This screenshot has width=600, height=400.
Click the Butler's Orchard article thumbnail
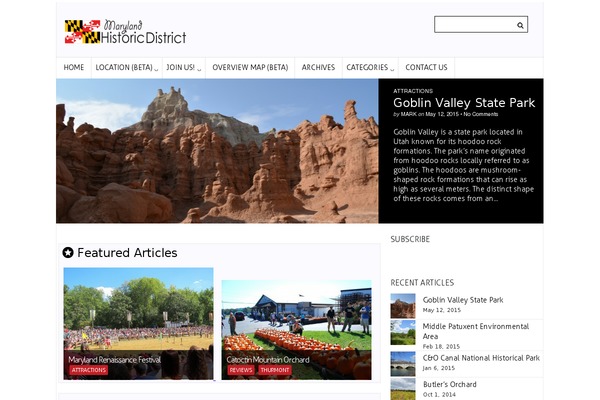403,389
